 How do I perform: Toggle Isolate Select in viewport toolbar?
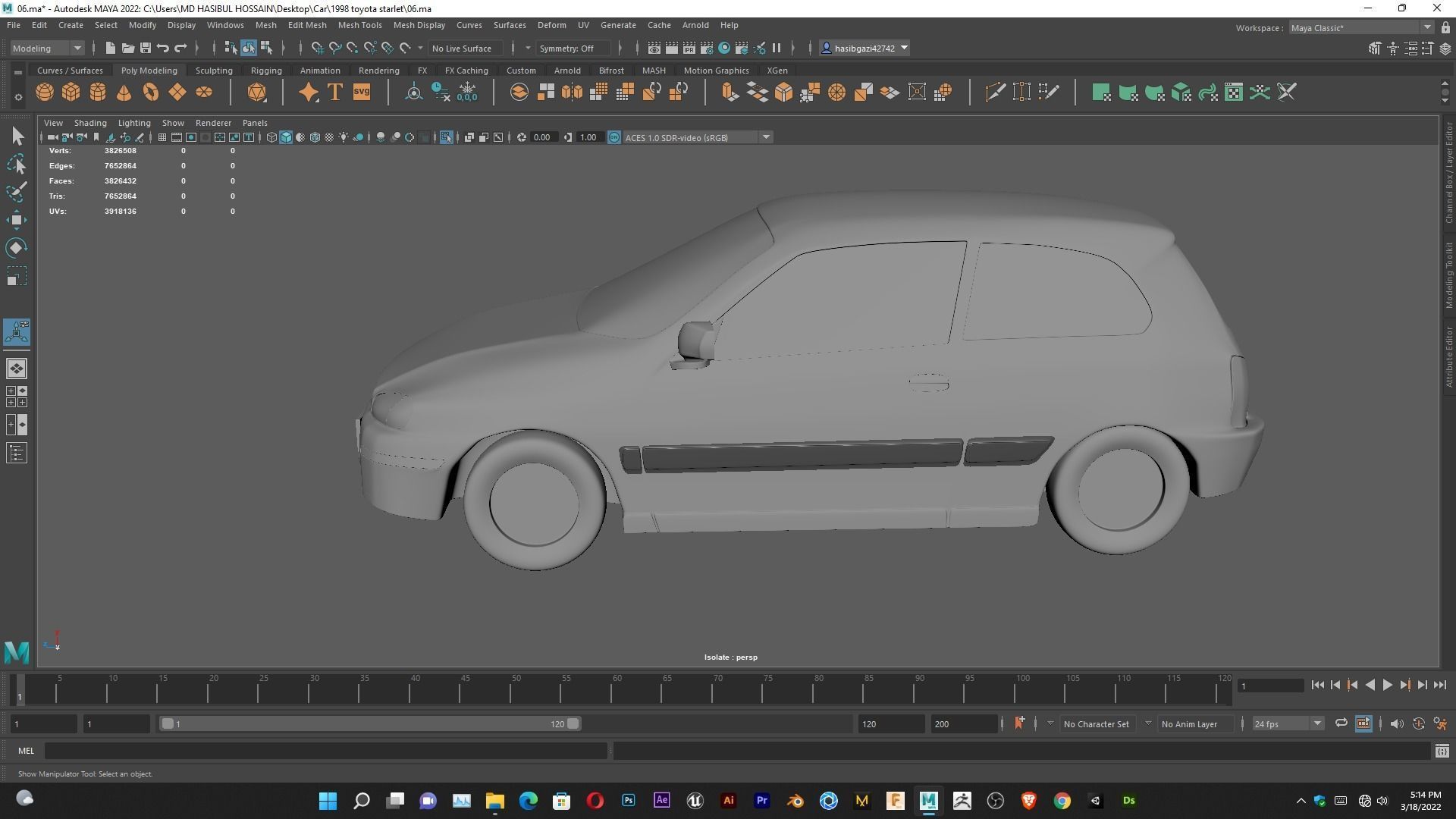(x=446, y=137)
